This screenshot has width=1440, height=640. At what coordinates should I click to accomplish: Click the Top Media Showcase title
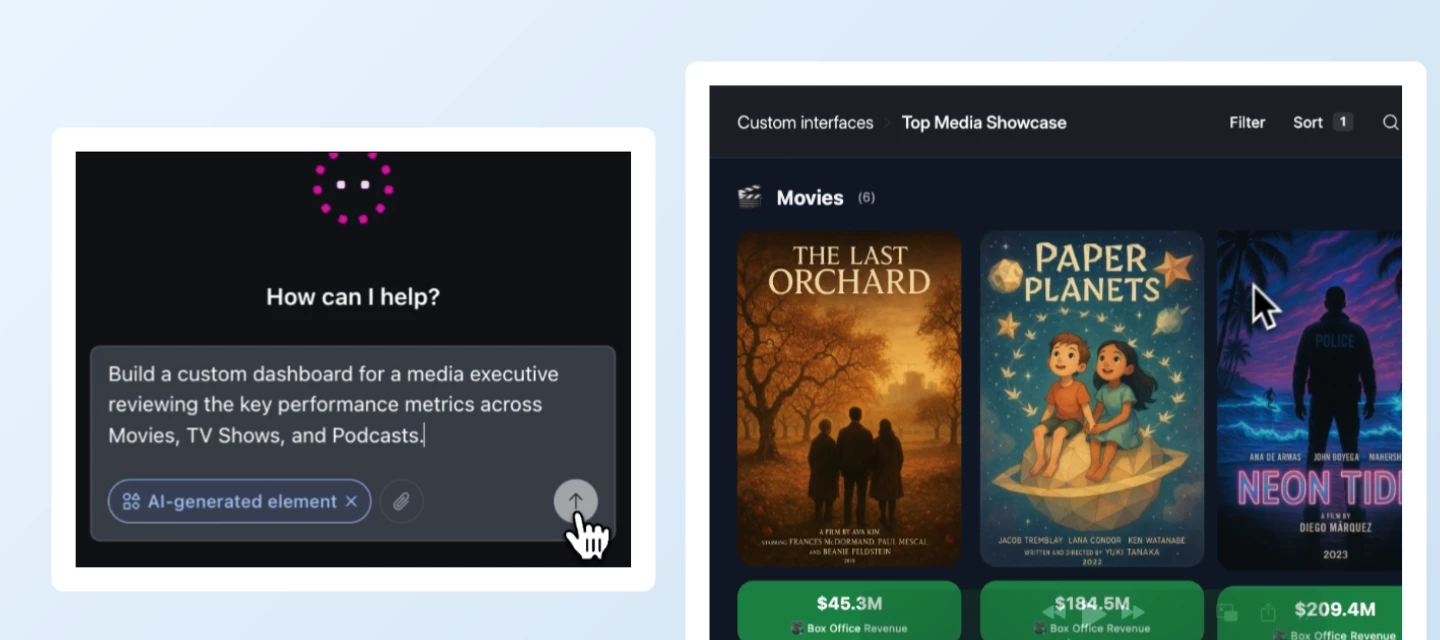[x=984, y=122]
